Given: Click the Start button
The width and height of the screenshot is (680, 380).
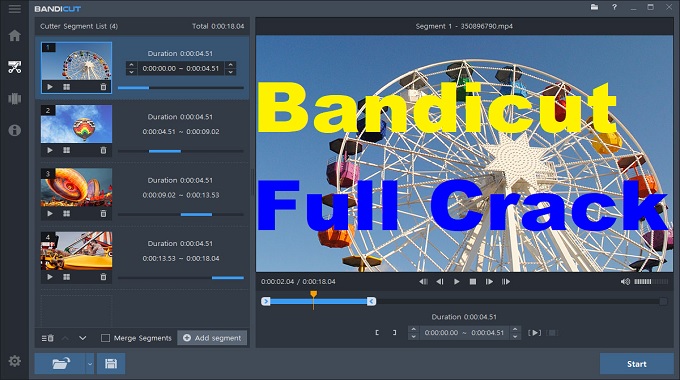Looking at the screenshot, I should pyautogui.click(x=637, y=364).
